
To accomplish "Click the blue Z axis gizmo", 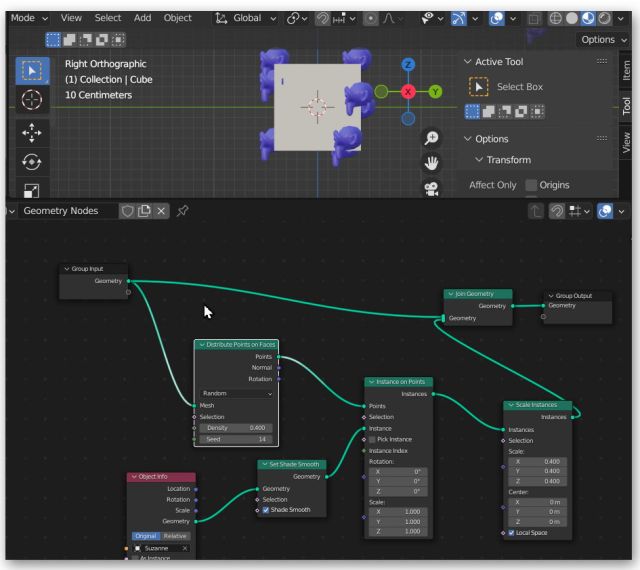I will pos(408,65).
